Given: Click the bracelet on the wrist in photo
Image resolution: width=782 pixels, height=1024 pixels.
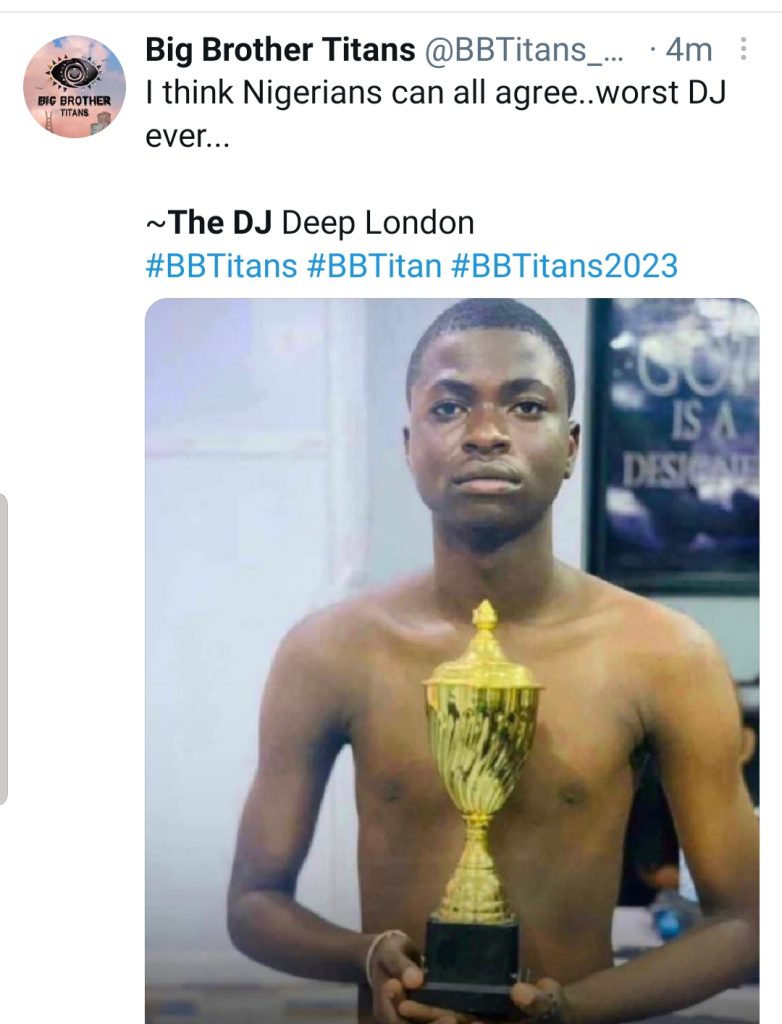Looking at the screenshot, I should (x=383, y=945).
